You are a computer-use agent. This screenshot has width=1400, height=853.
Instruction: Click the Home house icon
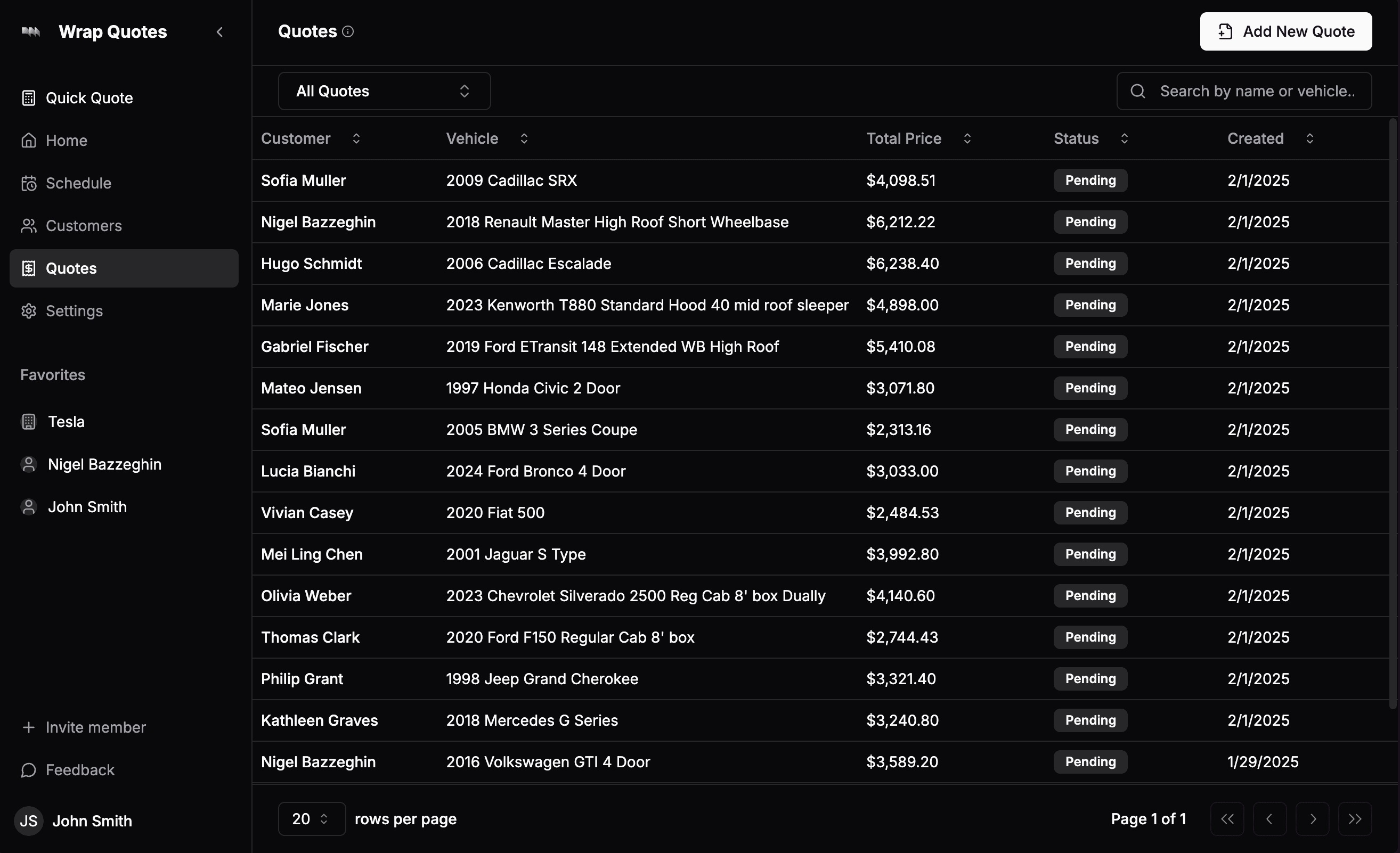point(28,140)
